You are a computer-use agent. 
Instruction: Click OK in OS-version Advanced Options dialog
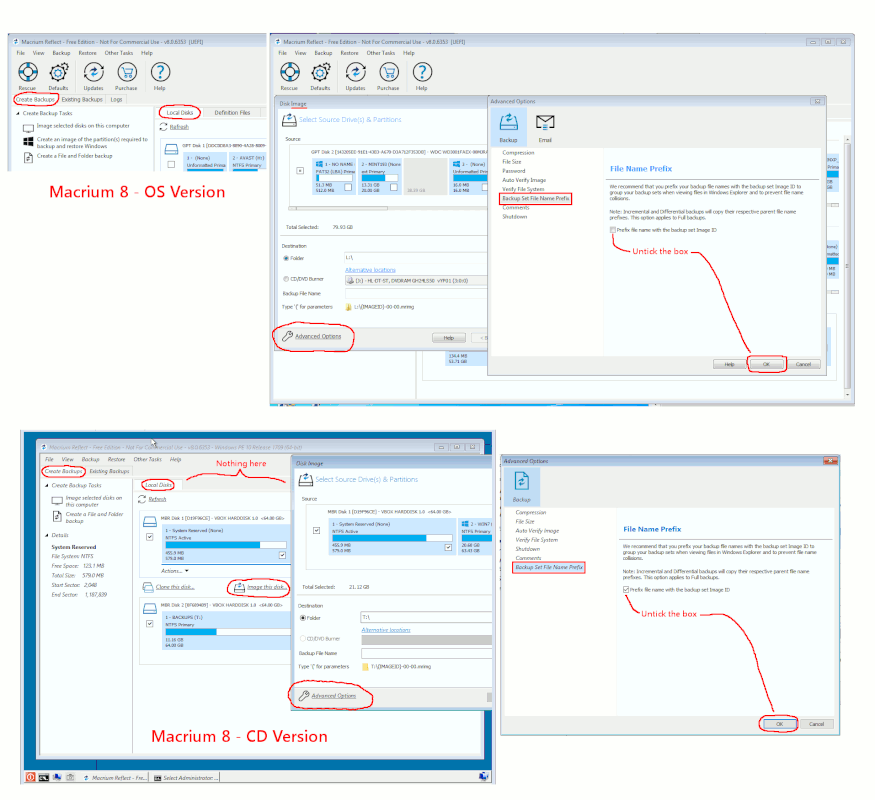(x=766, y=364)
